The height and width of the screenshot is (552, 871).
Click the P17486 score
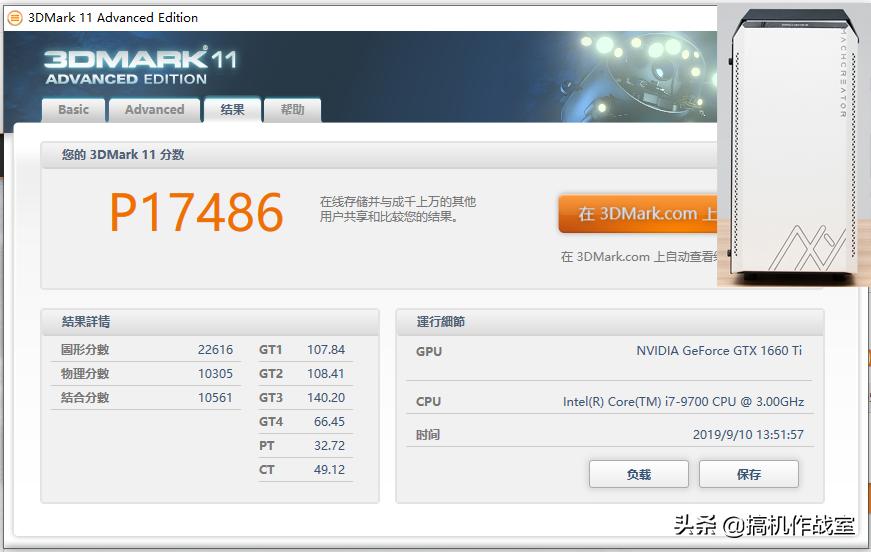[x=196, y=212]
